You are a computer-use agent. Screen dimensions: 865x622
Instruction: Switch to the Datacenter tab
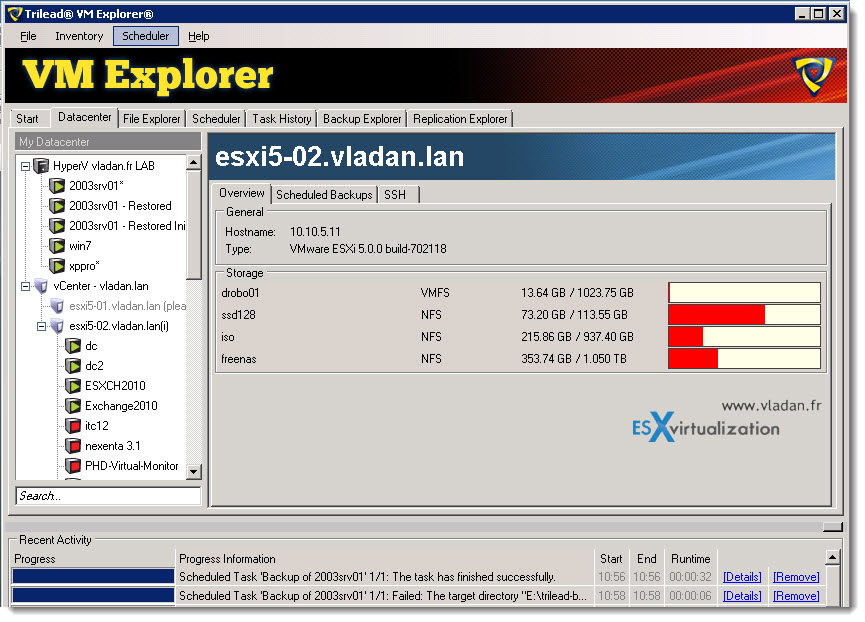(x=84, y=117)
